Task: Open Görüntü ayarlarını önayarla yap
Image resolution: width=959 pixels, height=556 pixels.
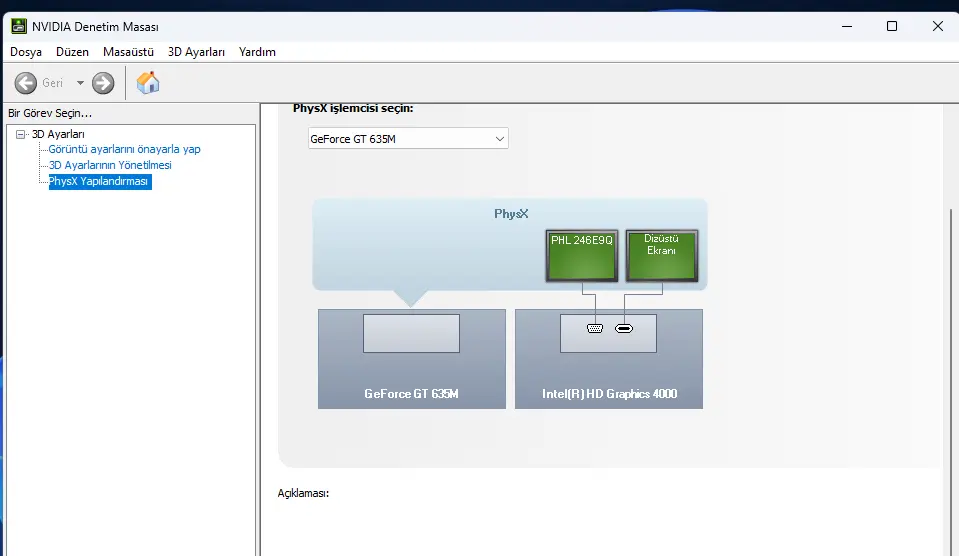Action: tap(124, 149)
